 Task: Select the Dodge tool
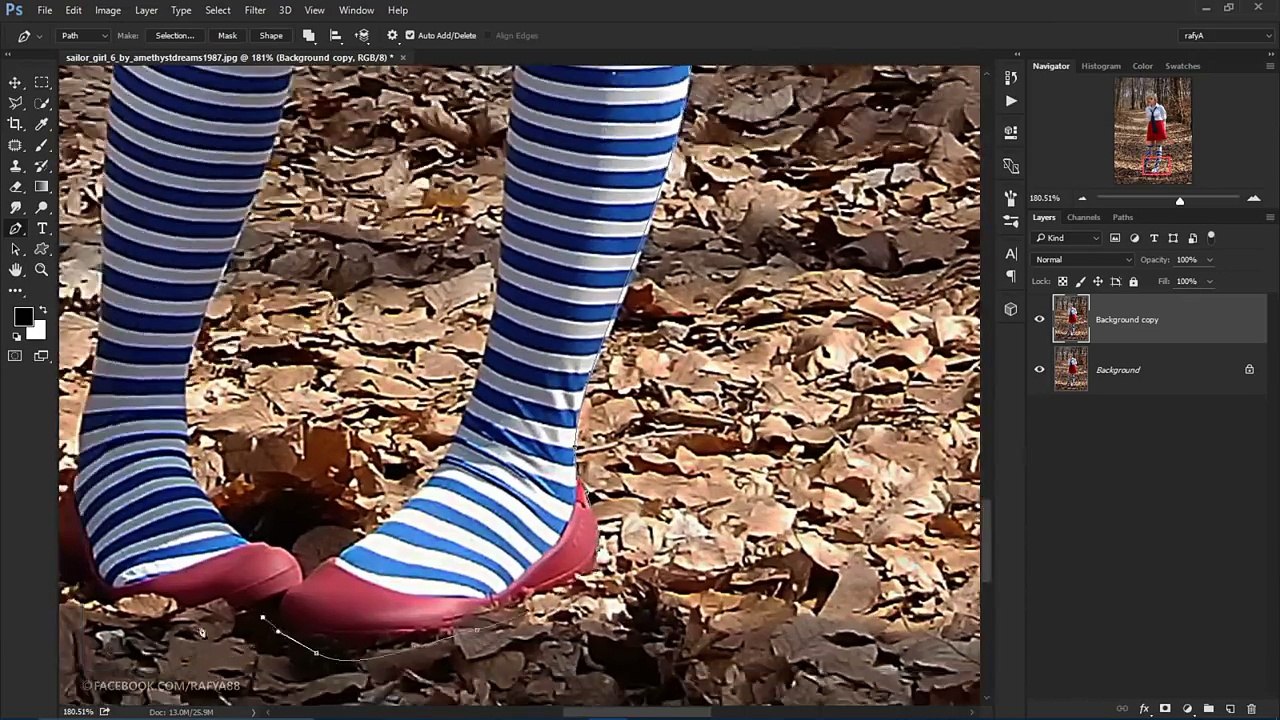click(42, 208)
